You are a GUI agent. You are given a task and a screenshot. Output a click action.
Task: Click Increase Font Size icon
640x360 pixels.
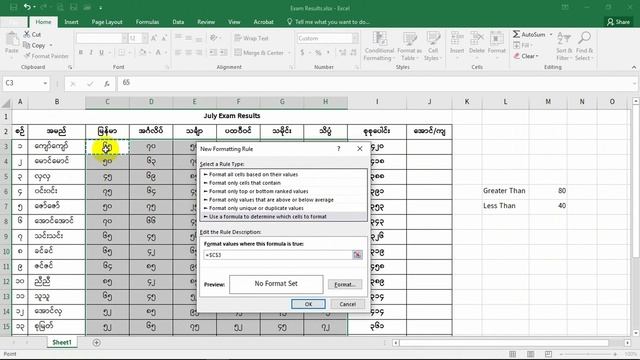pyautogui.click(x=154, y=38)
